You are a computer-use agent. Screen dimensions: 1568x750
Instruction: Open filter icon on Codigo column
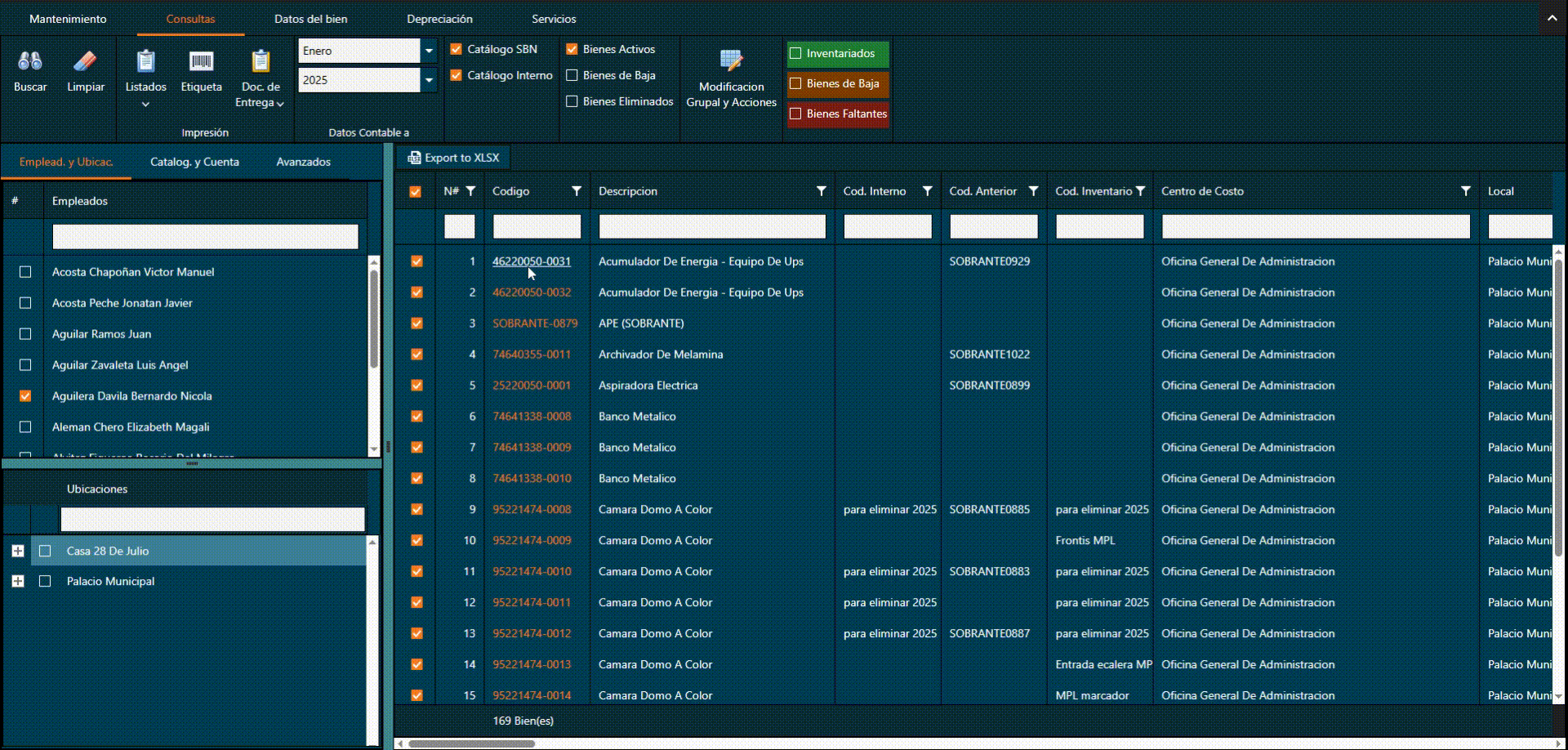click(577, 191)
